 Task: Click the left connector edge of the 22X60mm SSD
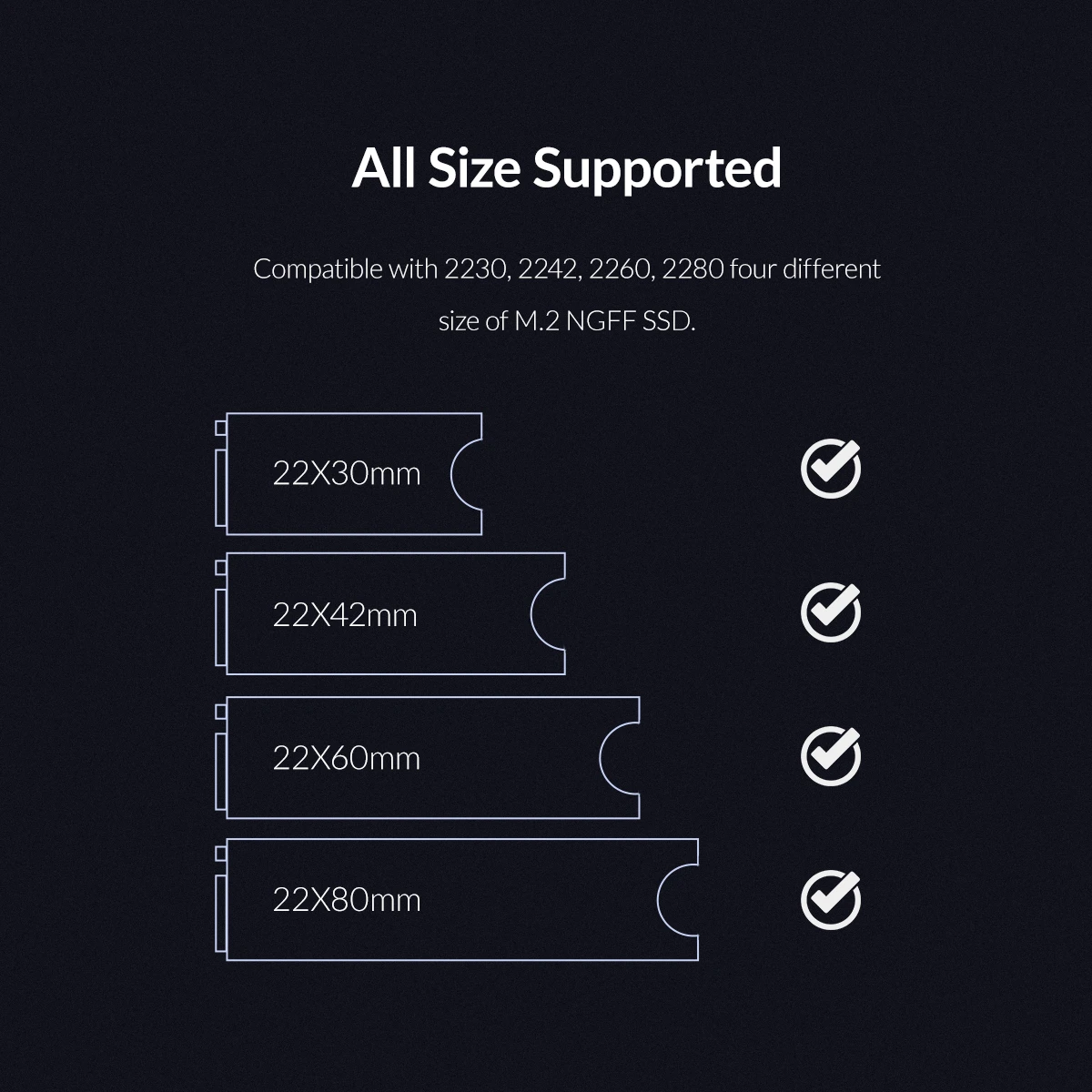point(220,771)
